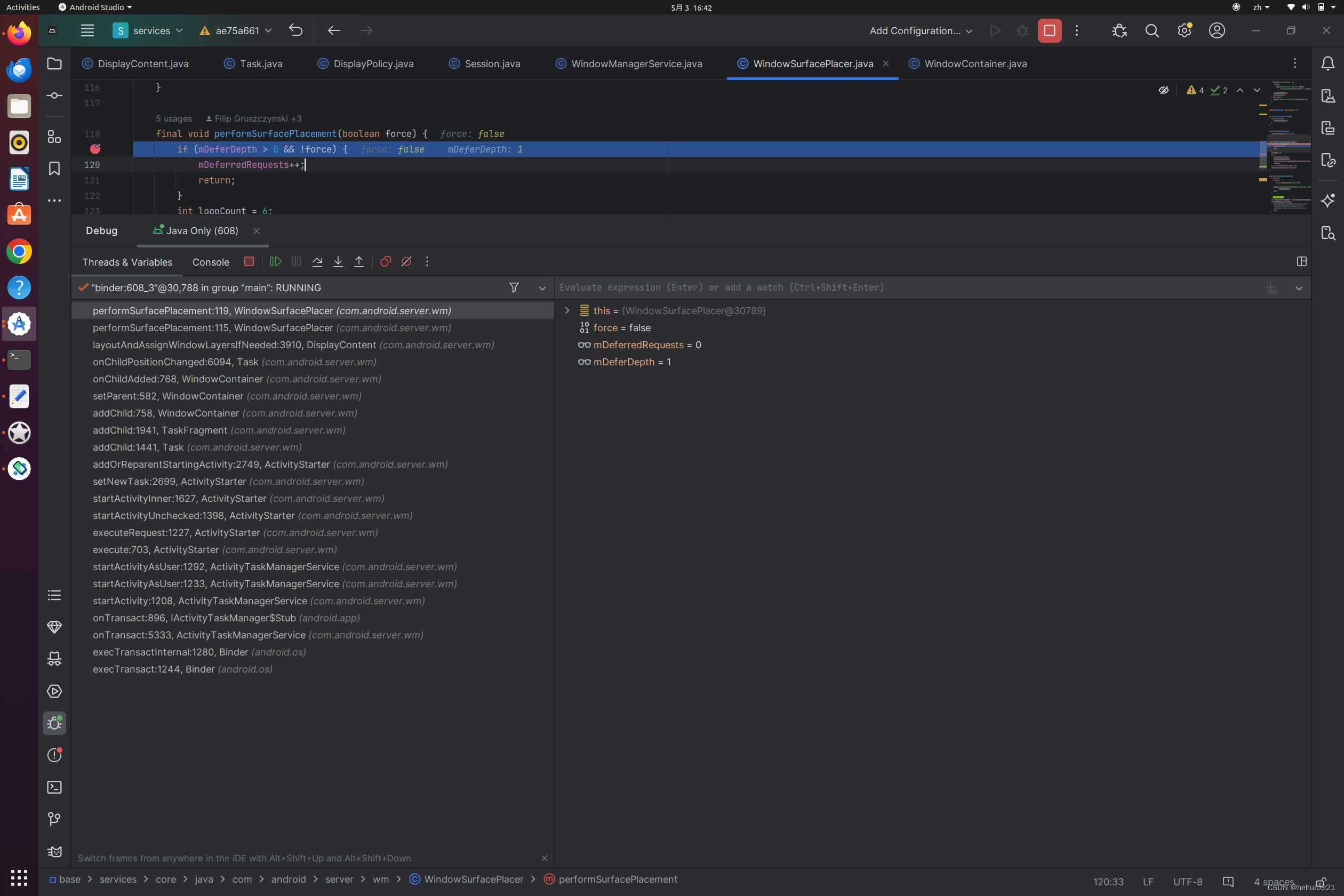Click the stop button in main toolbar
Viewport: 1344px width, 896px height.
pos(1050,31)
